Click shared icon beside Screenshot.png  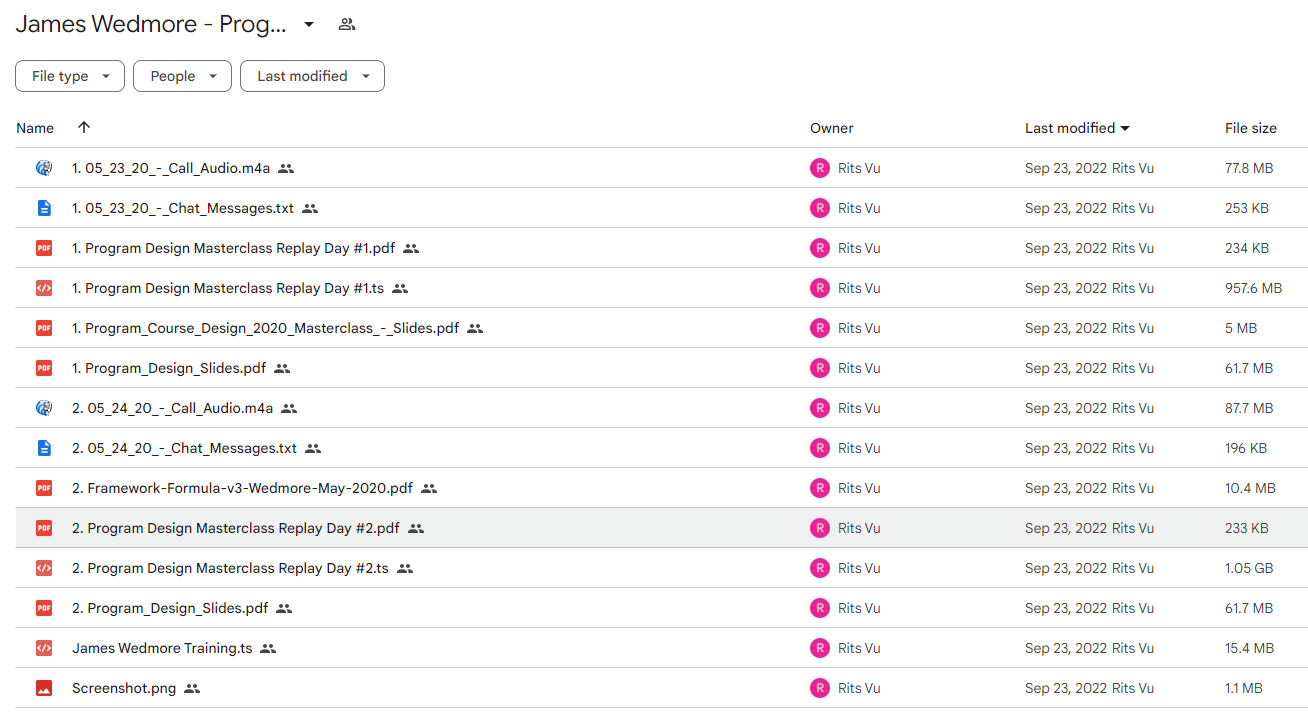(x=192, y=688)
